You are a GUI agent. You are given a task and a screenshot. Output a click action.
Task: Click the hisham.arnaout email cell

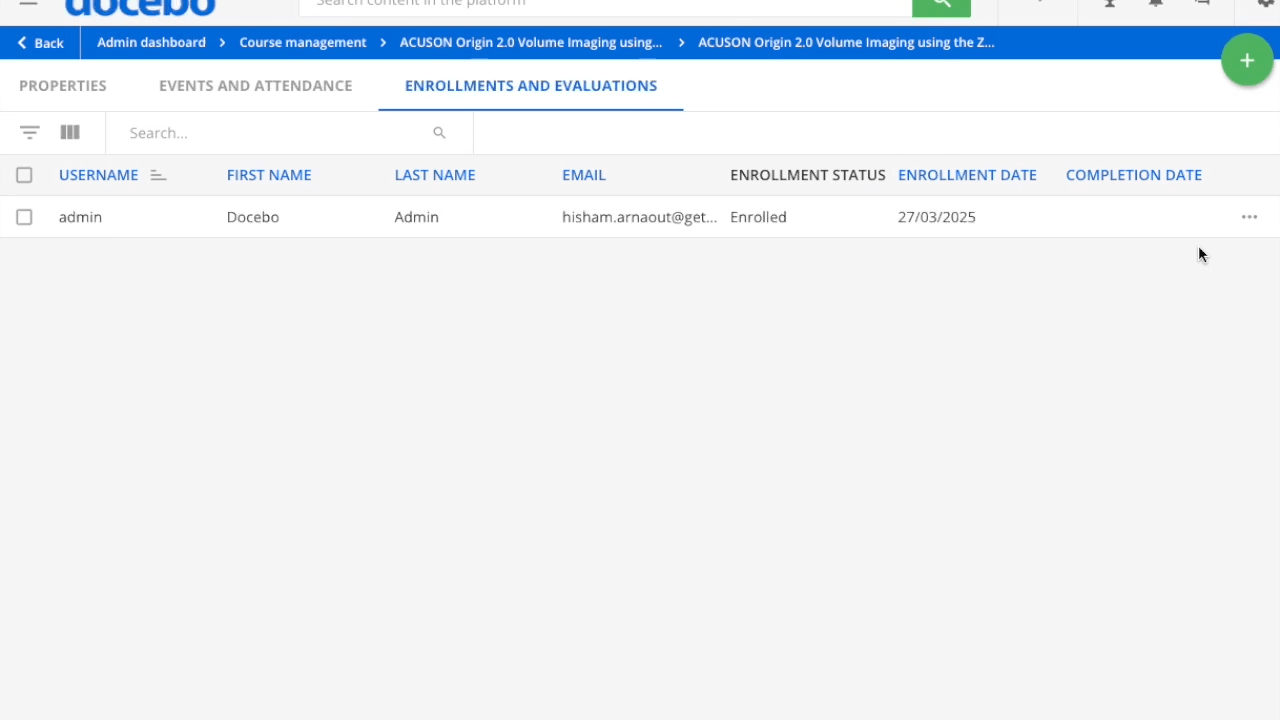pos(640,217)
